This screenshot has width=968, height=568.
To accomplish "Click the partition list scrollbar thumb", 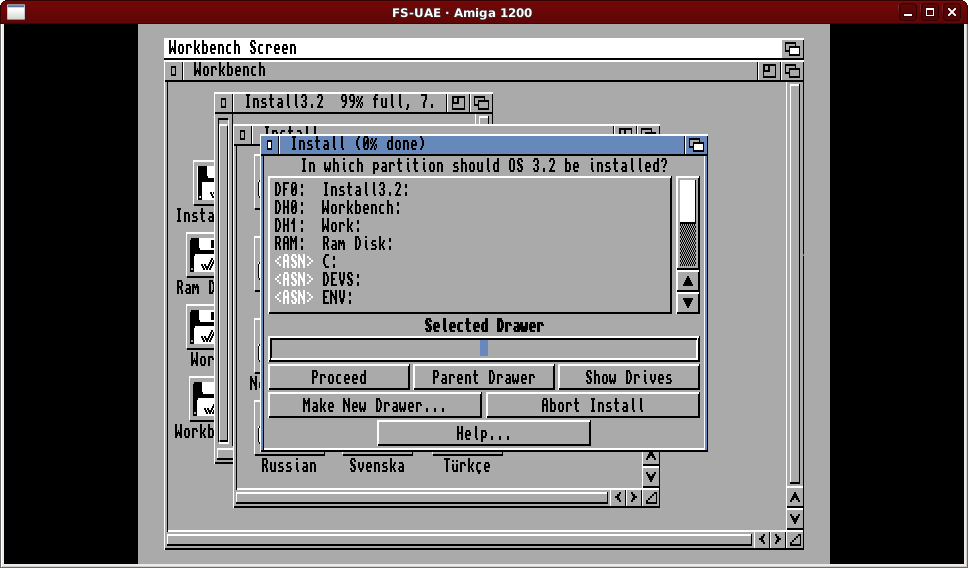I will [x=688, y=201].
